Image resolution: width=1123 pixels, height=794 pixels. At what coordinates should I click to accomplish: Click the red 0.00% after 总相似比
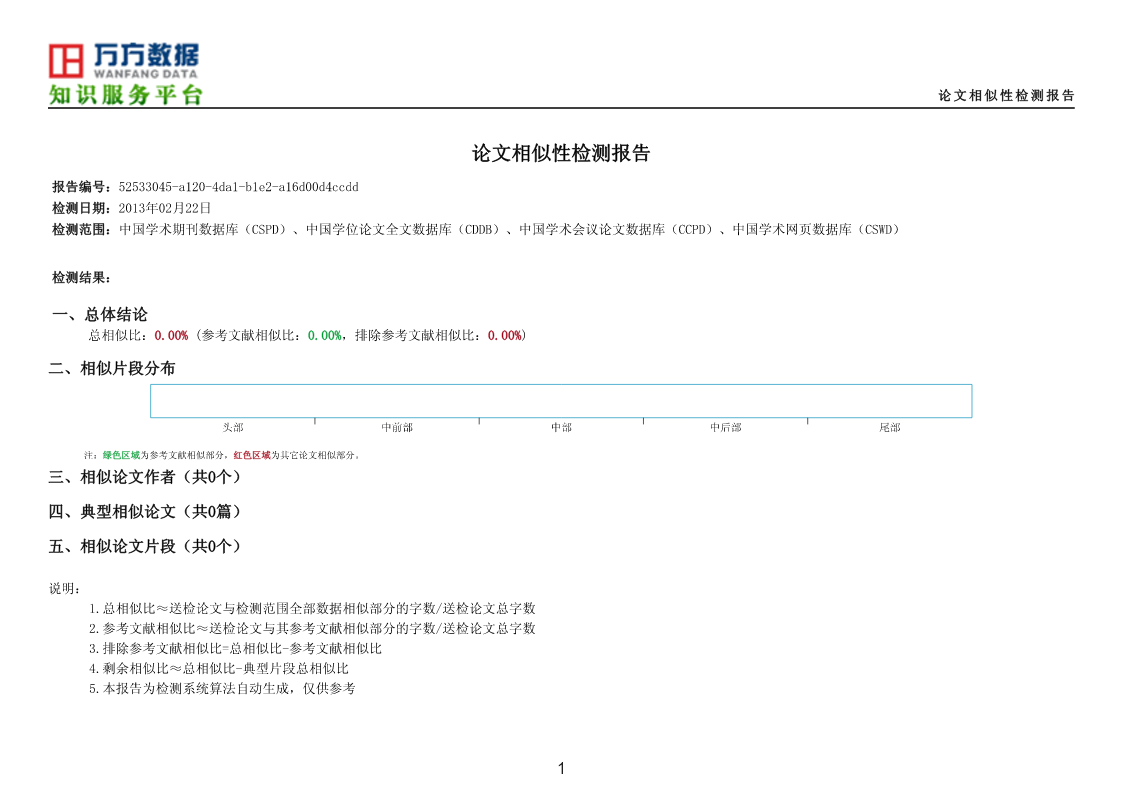point(171,336)
